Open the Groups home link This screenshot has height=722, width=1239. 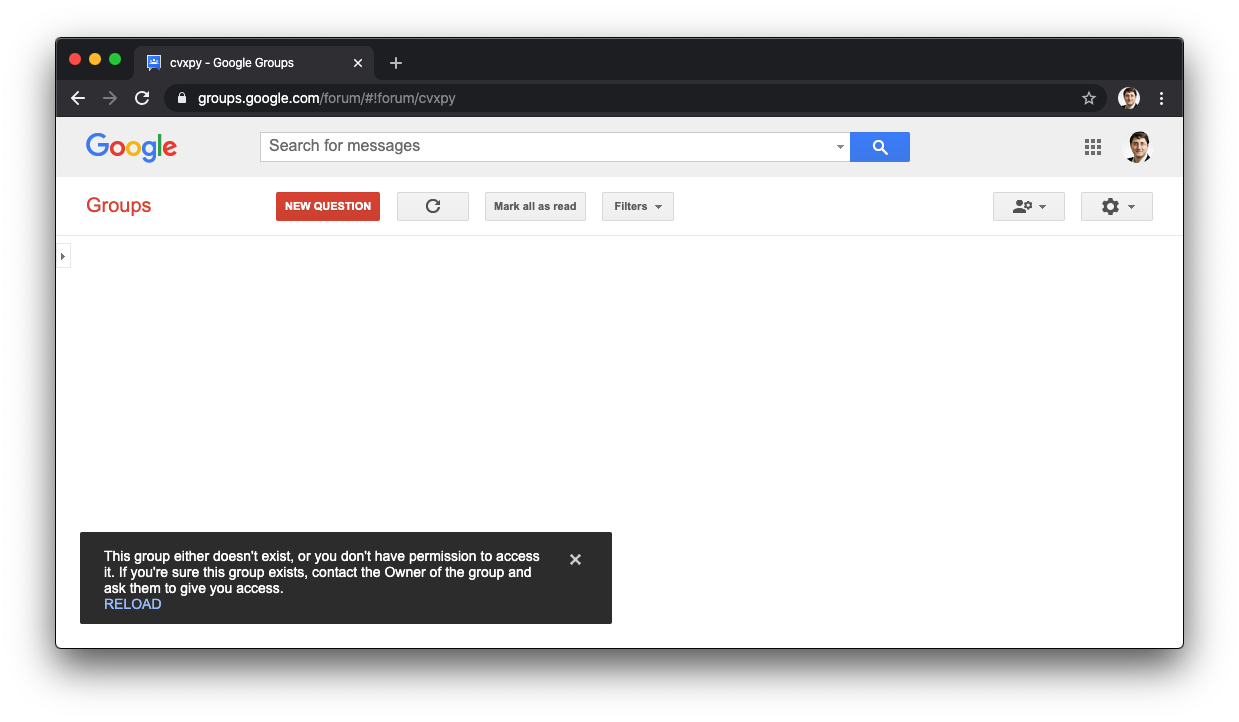118,205
